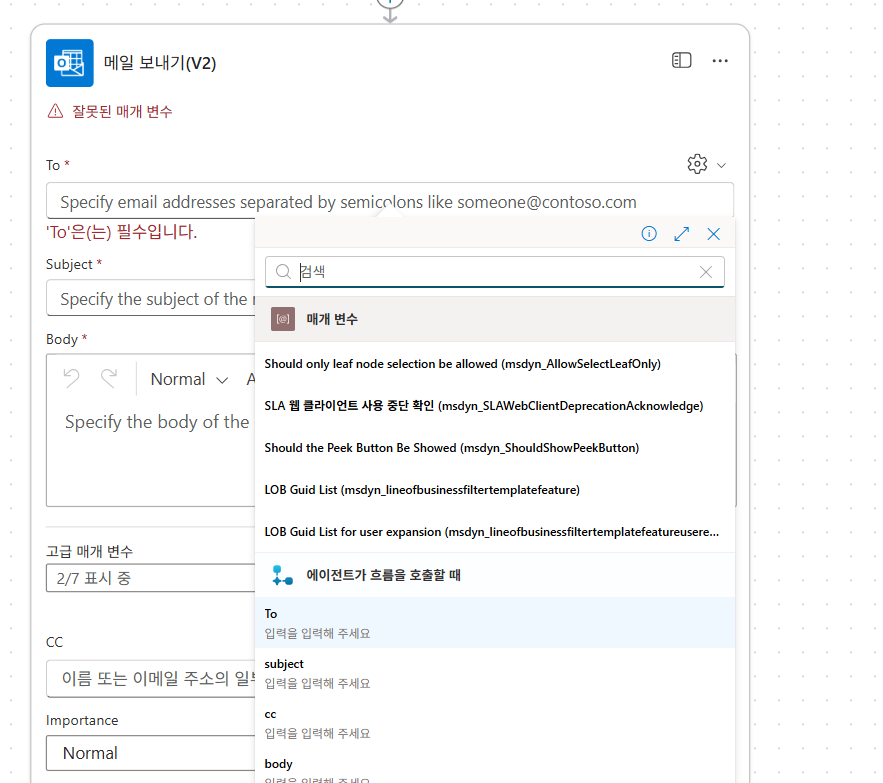Select SLA 웹 클라이언트 사용 중단 확인 parameter
Screen dimensions: 883x783
[495, 406]
